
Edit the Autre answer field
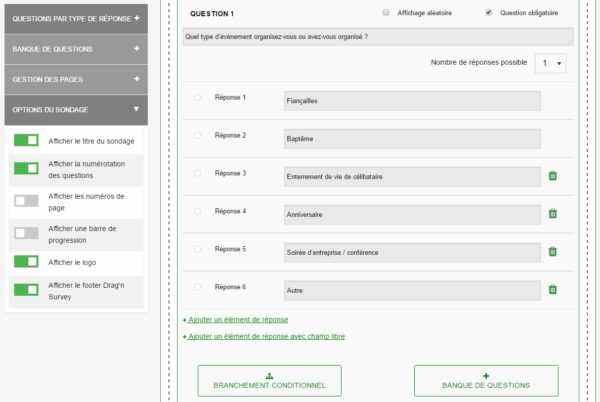[x=412, y=290]
